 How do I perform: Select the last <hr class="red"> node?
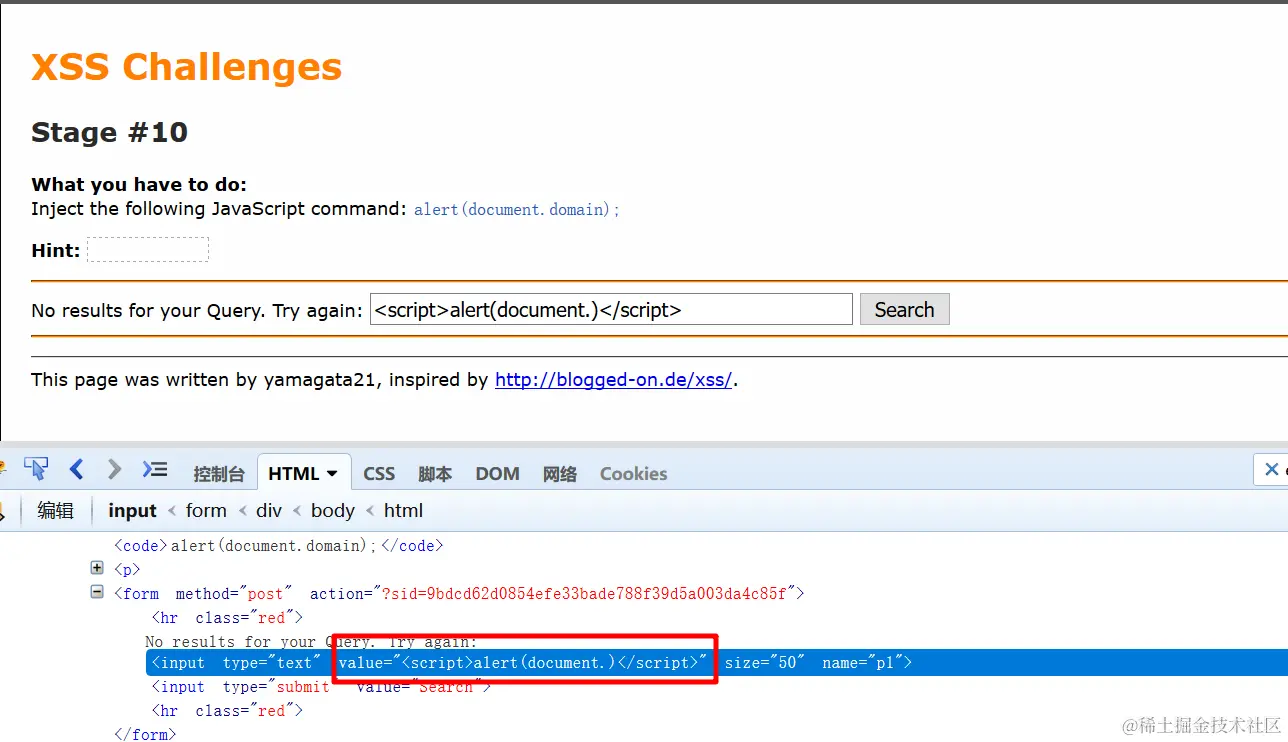[227, 711]
